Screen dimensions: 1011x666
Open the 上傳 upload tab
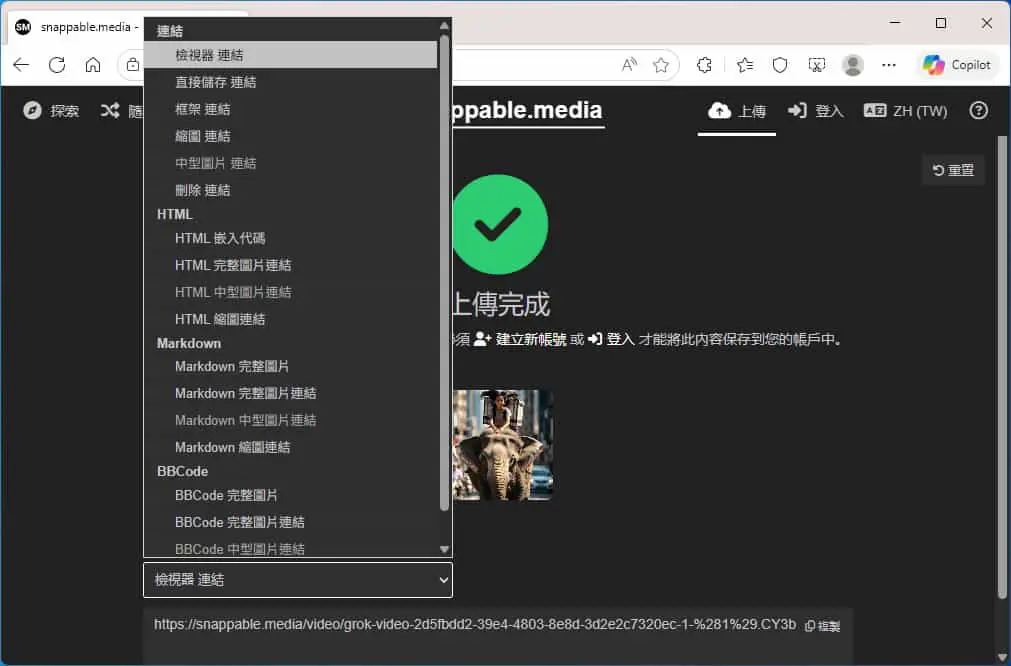(736, 111)
